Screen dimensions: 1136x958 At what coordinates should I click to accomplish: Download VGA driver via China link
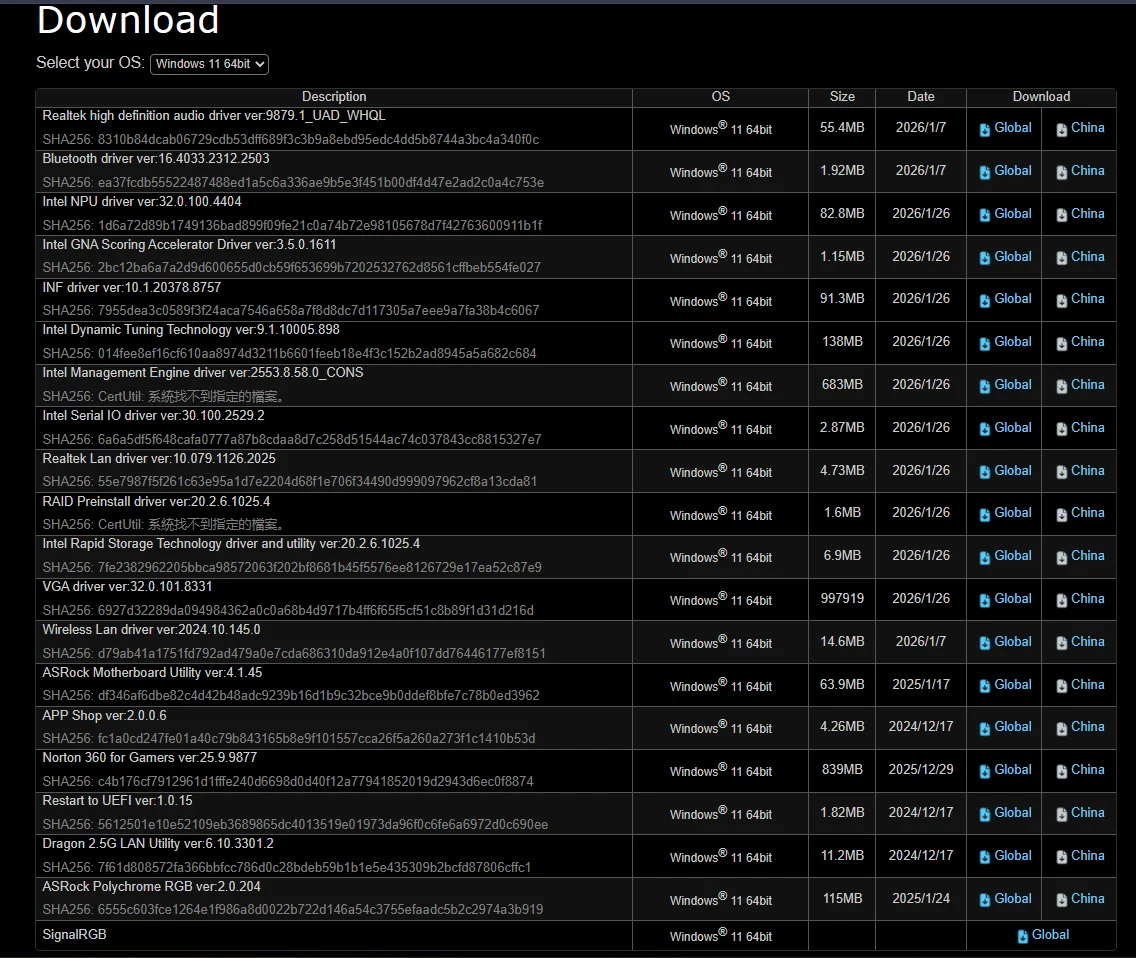coord(1087,599)
